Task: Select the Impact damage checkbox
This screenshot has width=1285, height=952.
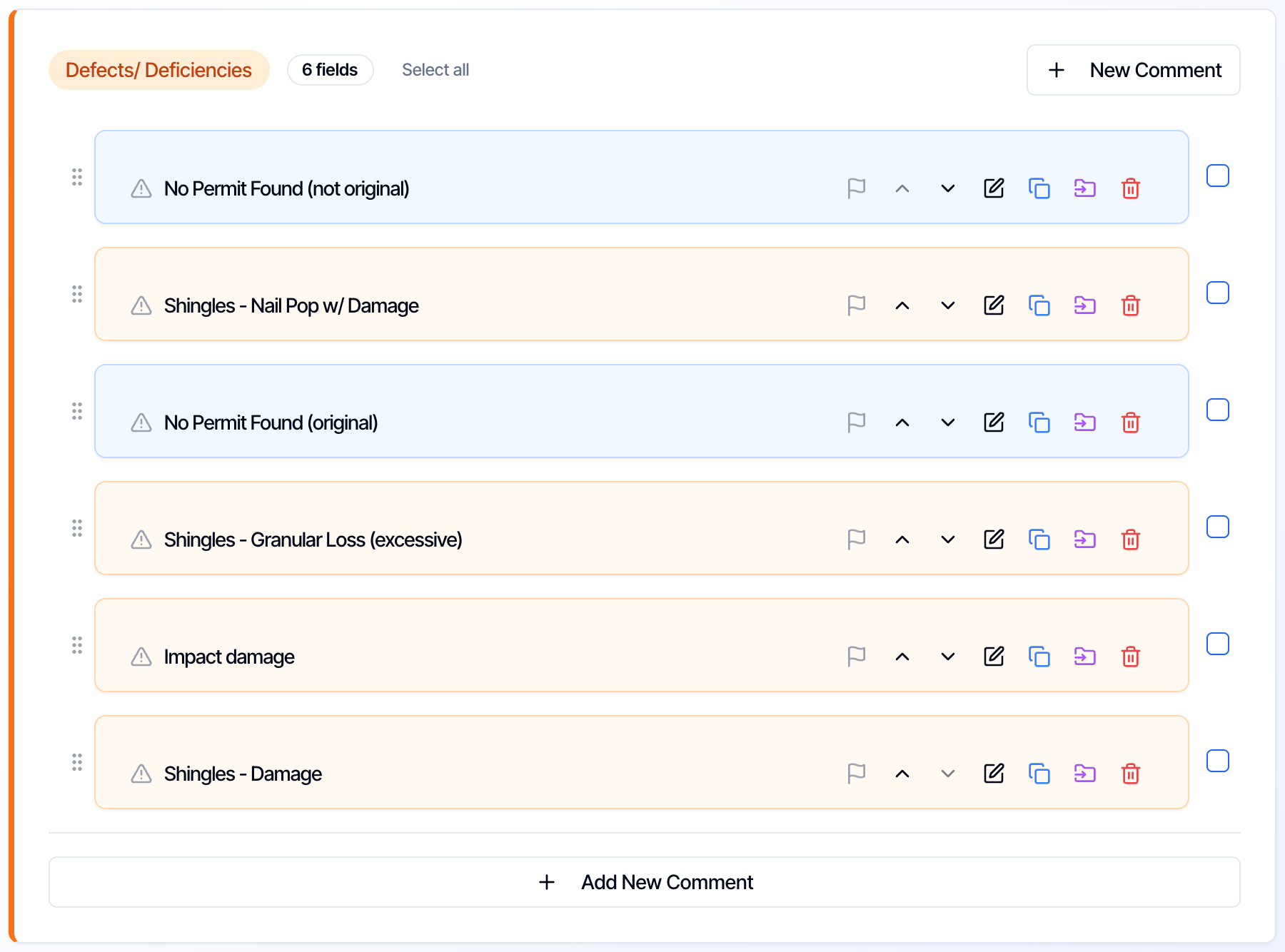Action: click(1218, 644)
